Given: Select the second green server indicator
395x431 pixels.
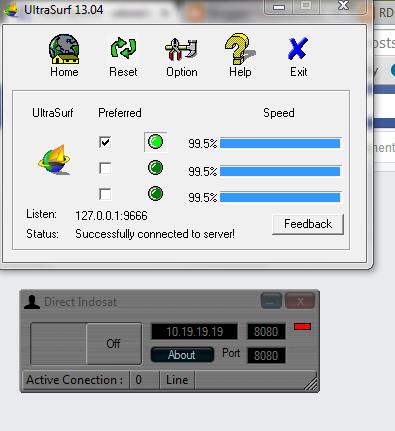Looking at the screenshot, I should click(155, 168).
